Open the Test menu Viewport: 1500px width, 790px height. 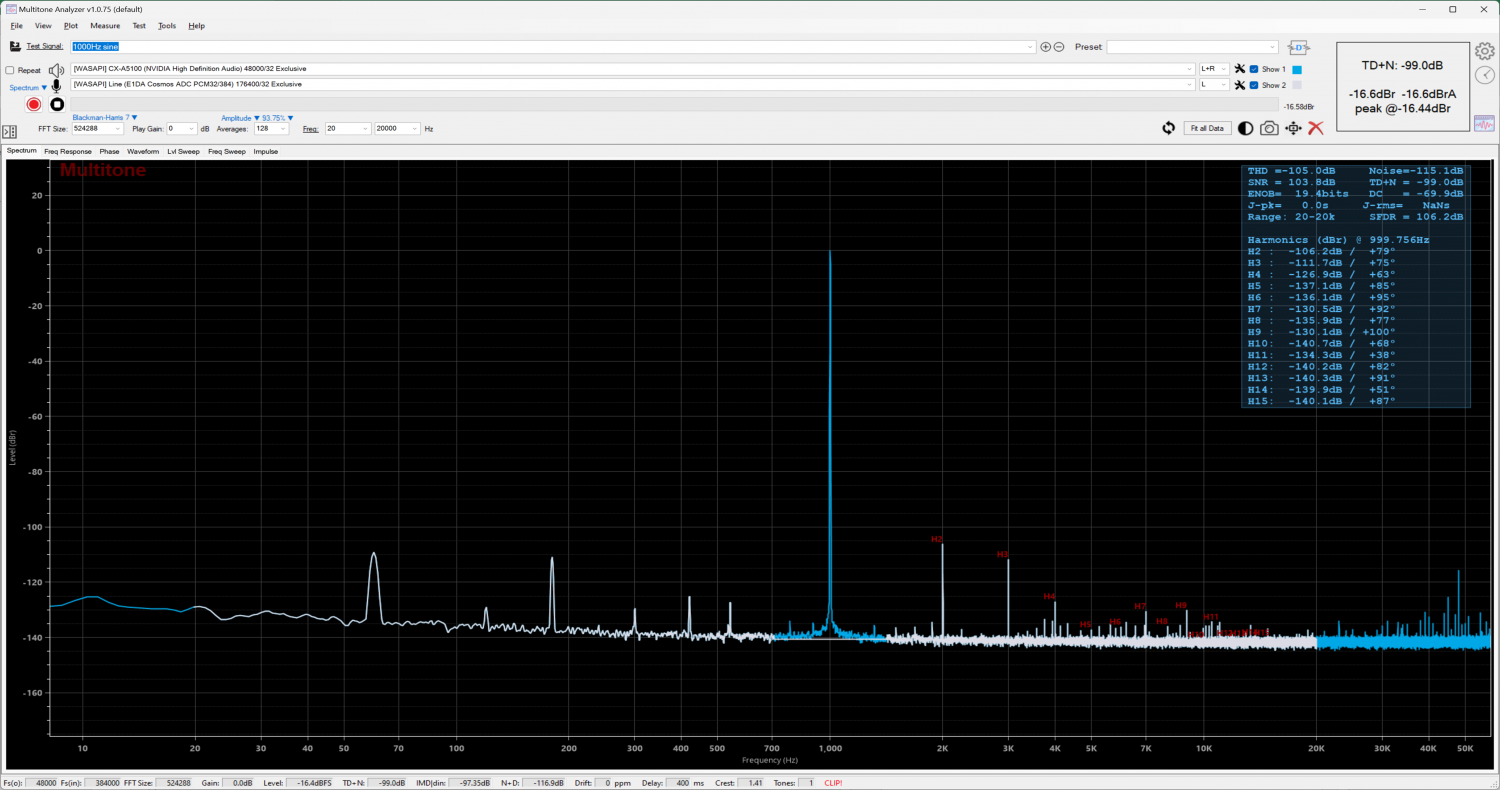coord(139,26)
